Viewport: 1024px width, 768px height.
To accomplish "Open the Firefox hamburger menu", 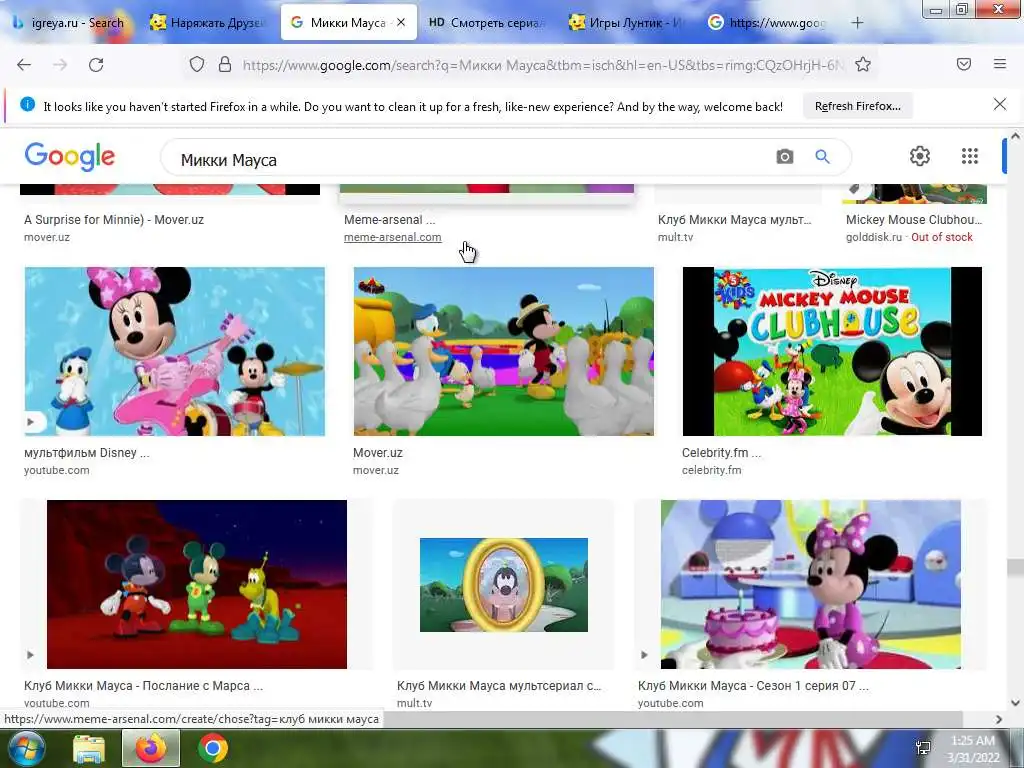I will pos(999,64).
